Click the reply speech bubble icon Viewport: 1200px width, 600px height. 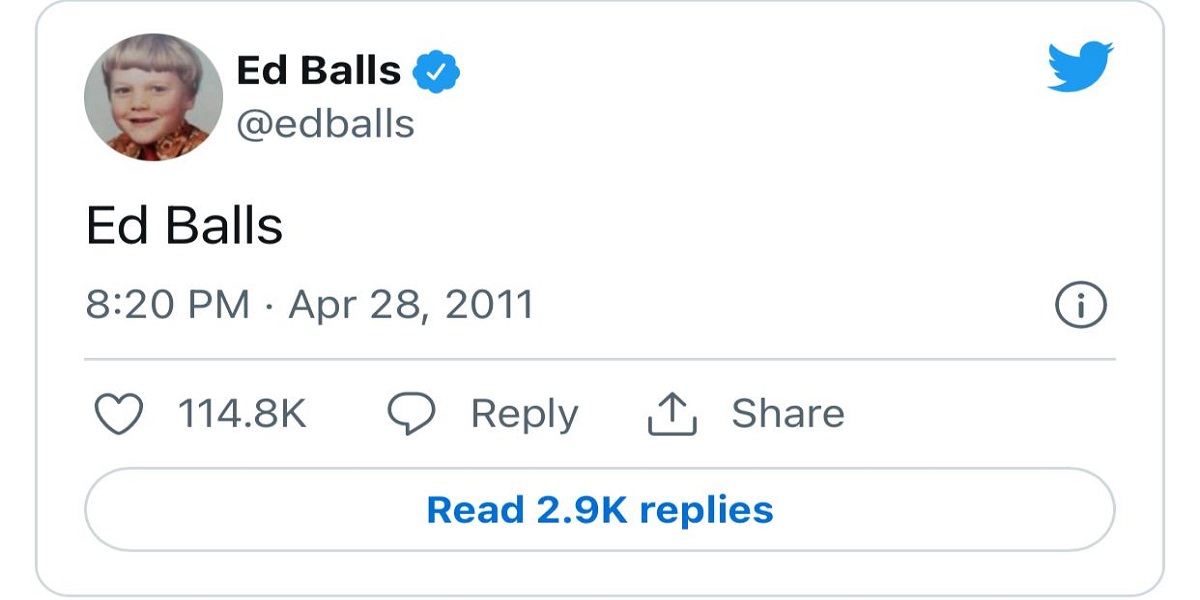(411, 414)
